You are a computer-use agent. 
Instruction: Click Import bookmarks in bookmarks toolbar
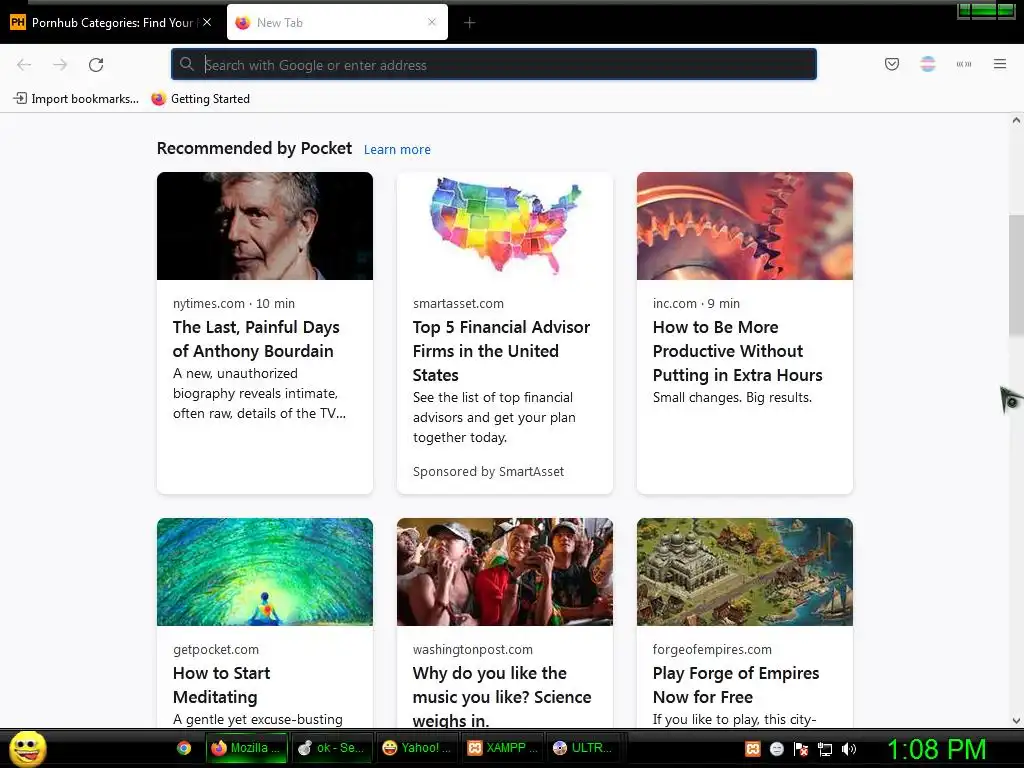[76, 99]
